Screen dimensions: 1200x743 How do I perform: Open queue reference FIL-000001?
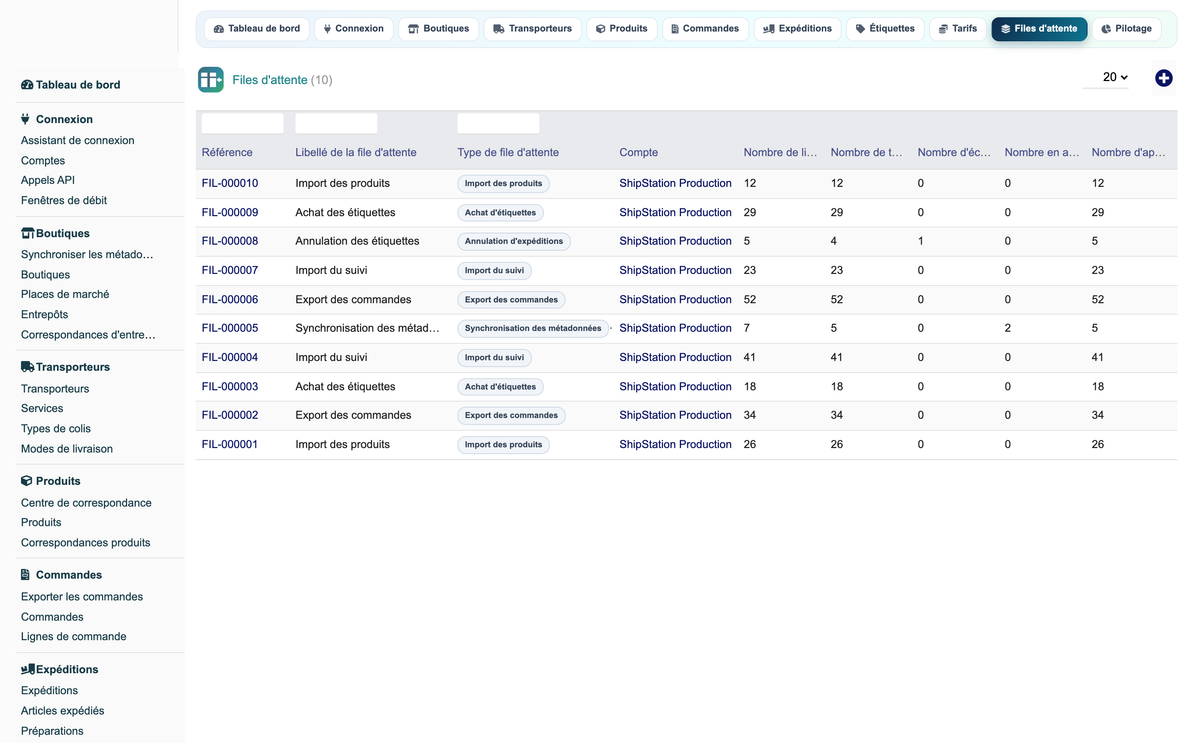point(230,444)
